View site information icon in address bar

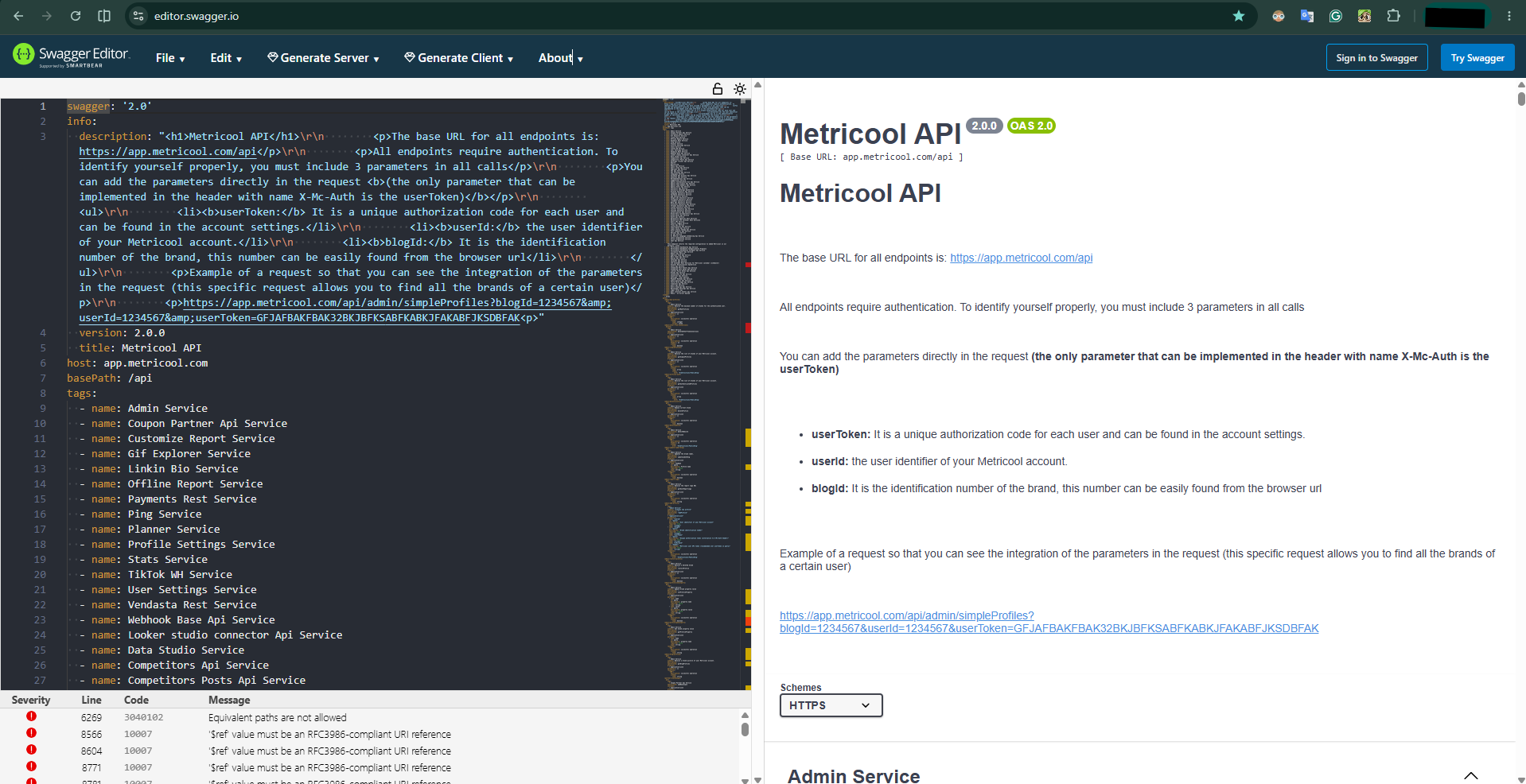(138, 16)
